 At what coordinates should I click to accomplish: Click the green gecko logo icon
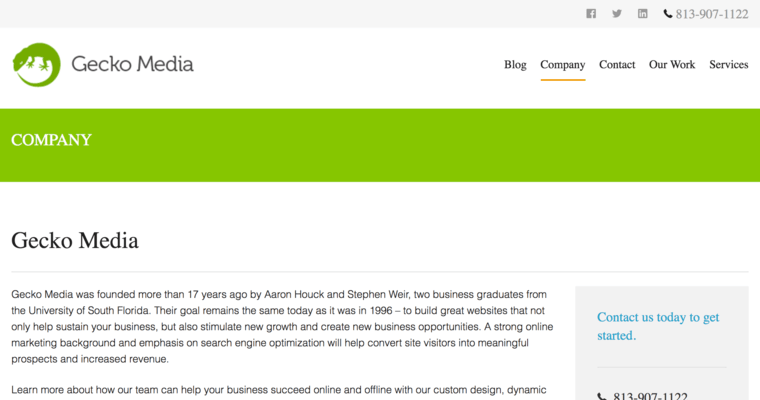pyautogui.click(x=37, y=65)
